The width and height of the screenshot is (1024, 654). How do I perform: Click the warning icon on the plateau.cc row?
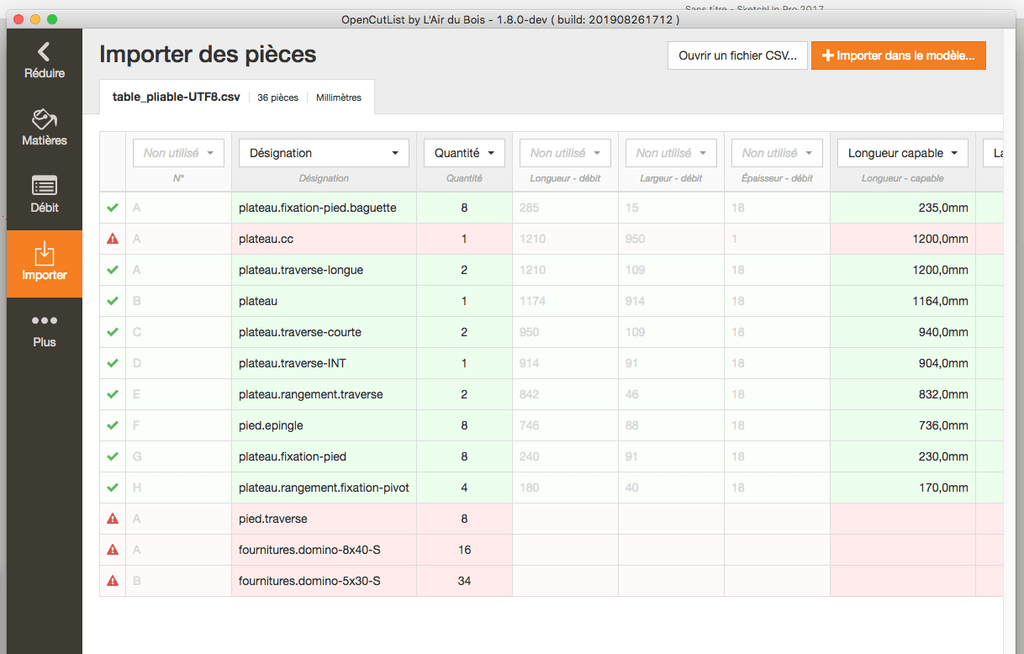[112, 238]
